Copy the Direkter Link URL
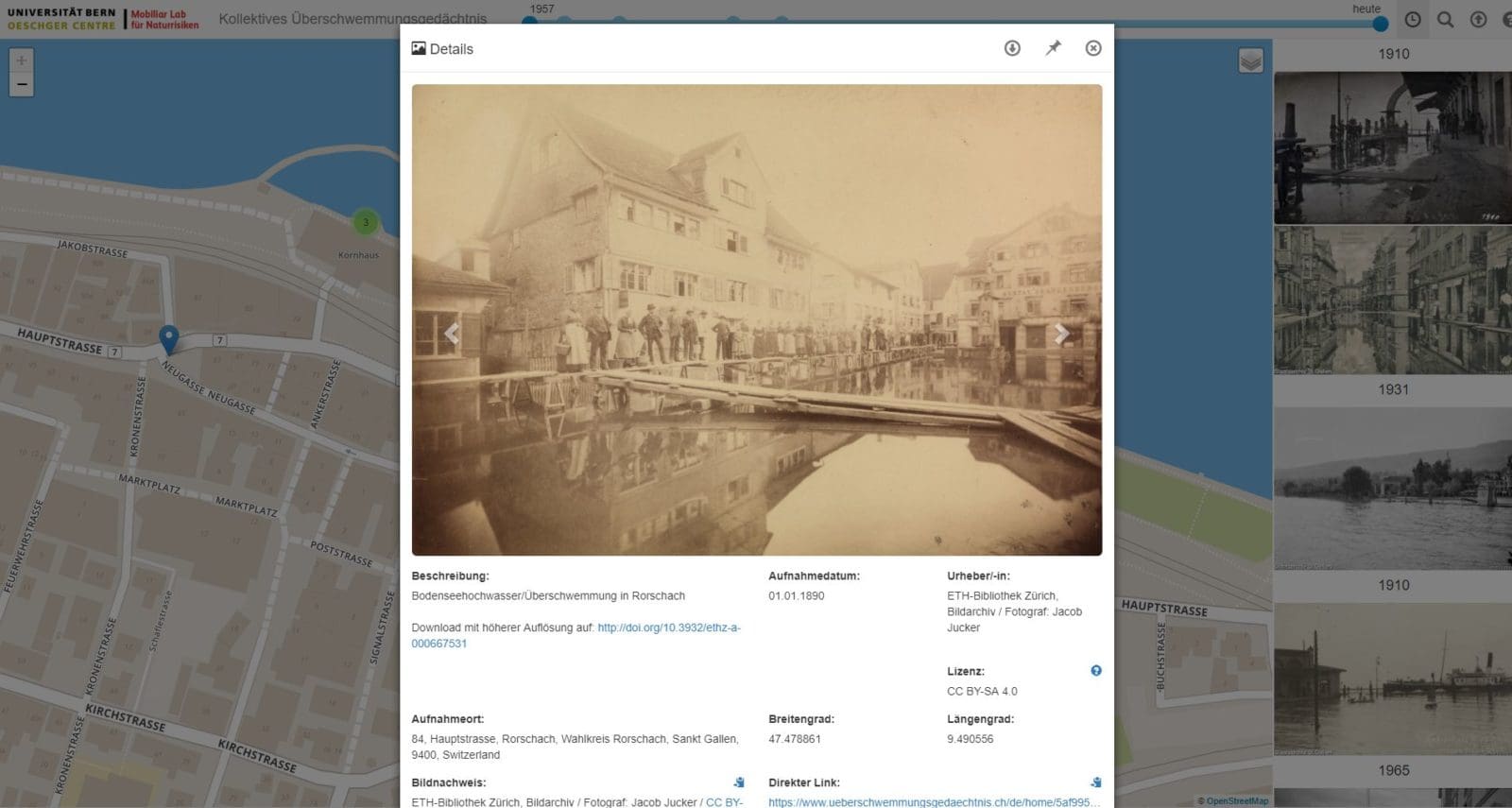 (x=1096, y=782)
